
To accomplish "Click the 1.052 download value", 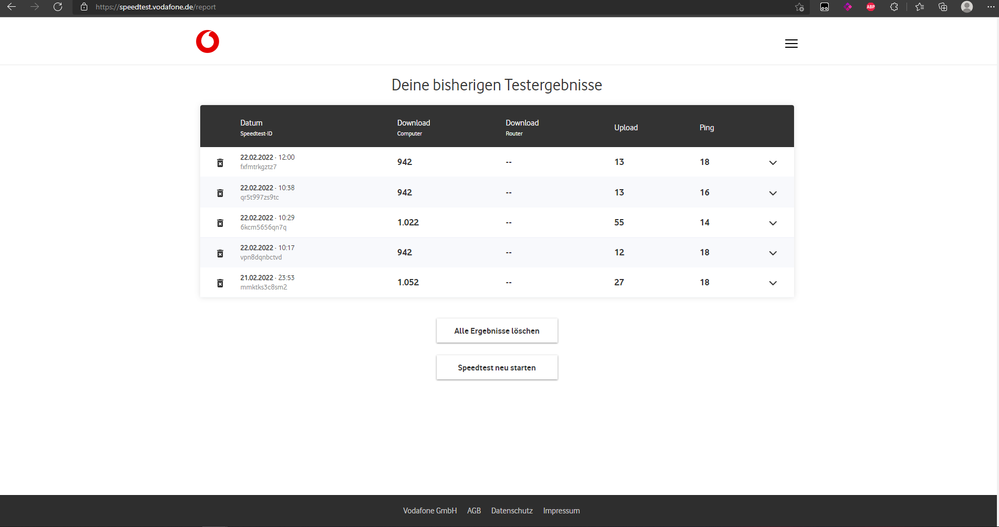I will click(408, 282).
